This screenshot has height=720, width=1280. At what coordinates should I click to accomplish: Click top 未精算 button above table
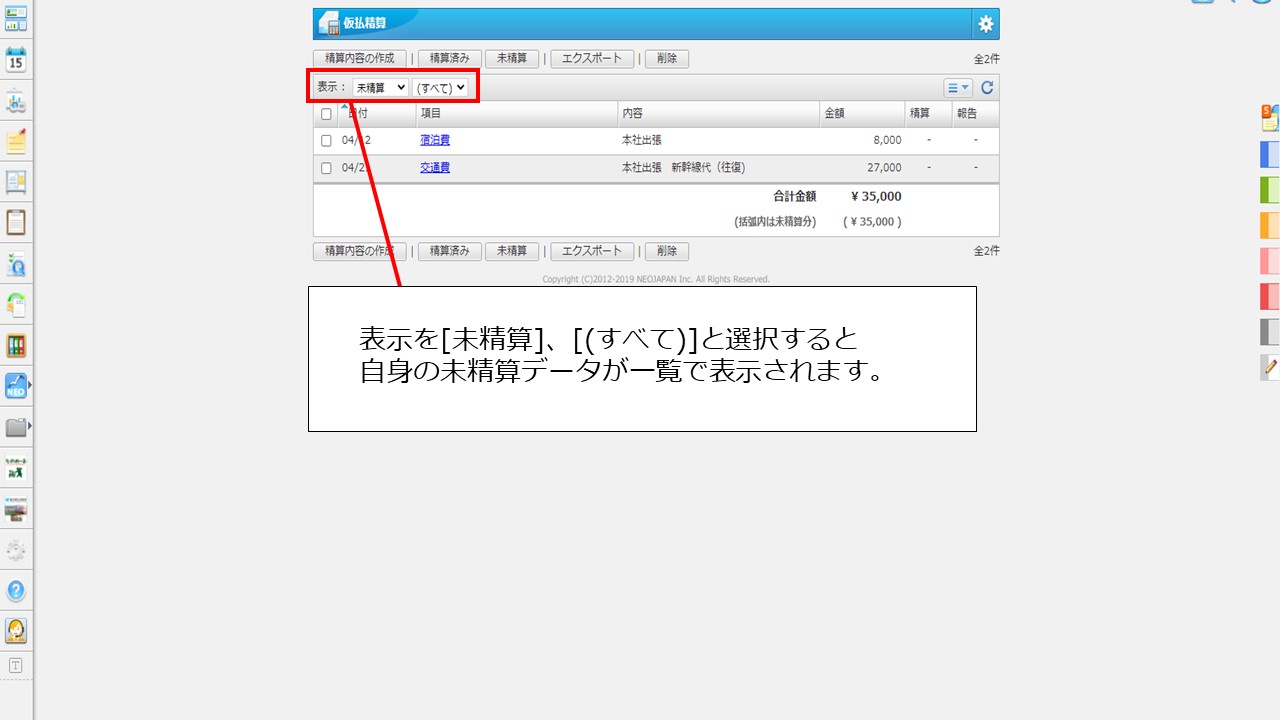click(512, 59)
